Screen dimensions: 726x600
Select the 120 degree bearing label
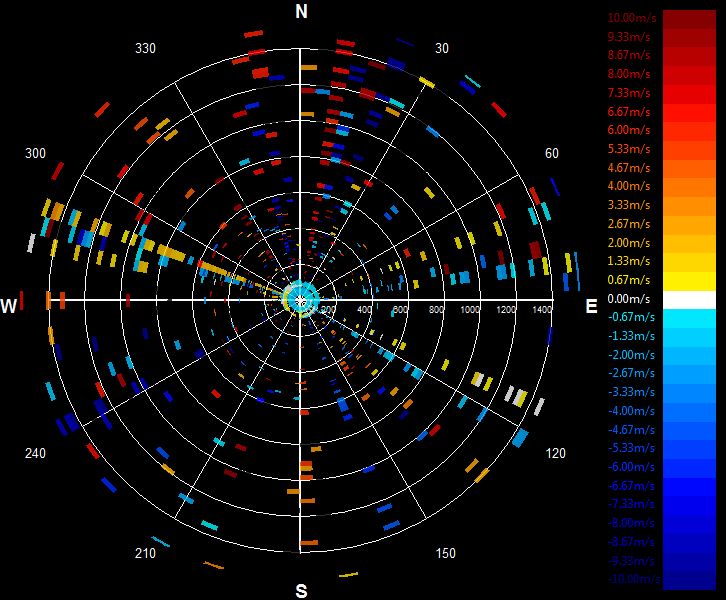click(555, 453)
